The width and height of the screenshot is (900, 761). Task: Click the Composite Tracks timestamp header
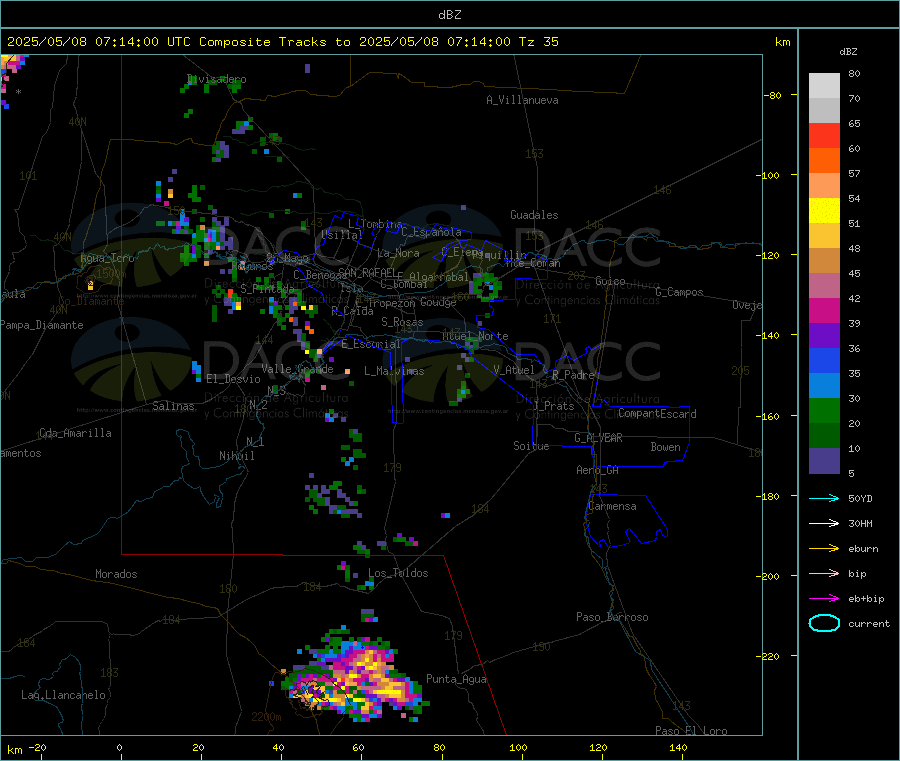pyautogui.click(x=283, y=42)
